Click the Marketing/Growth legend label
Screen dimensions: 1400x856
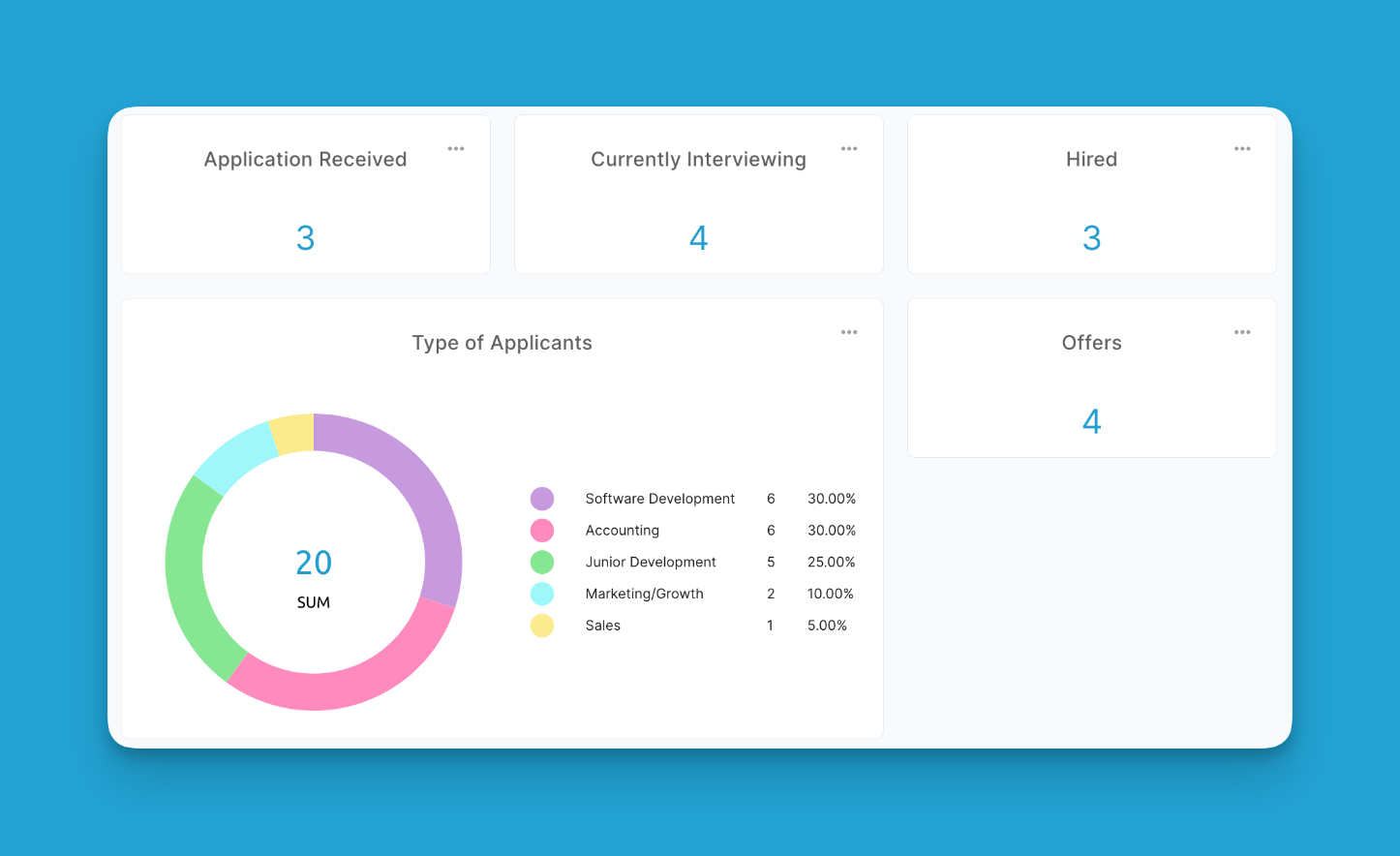(645, 594)
